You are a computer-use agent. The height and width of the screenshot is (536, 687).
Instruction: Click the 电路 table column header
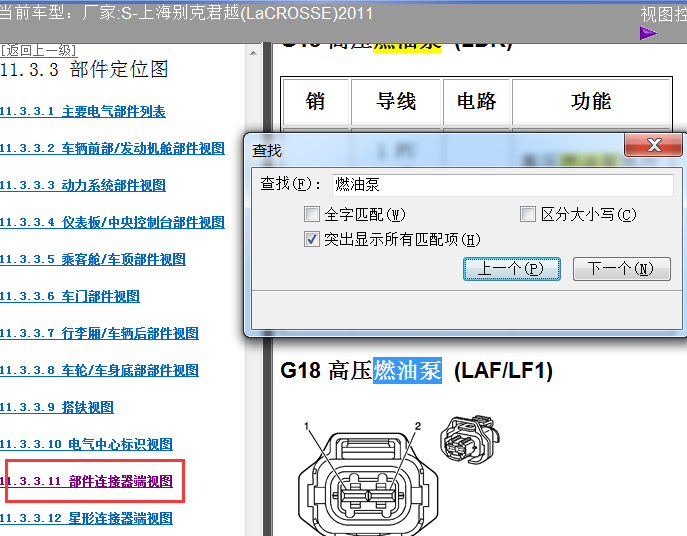click(x=477, y=102)
